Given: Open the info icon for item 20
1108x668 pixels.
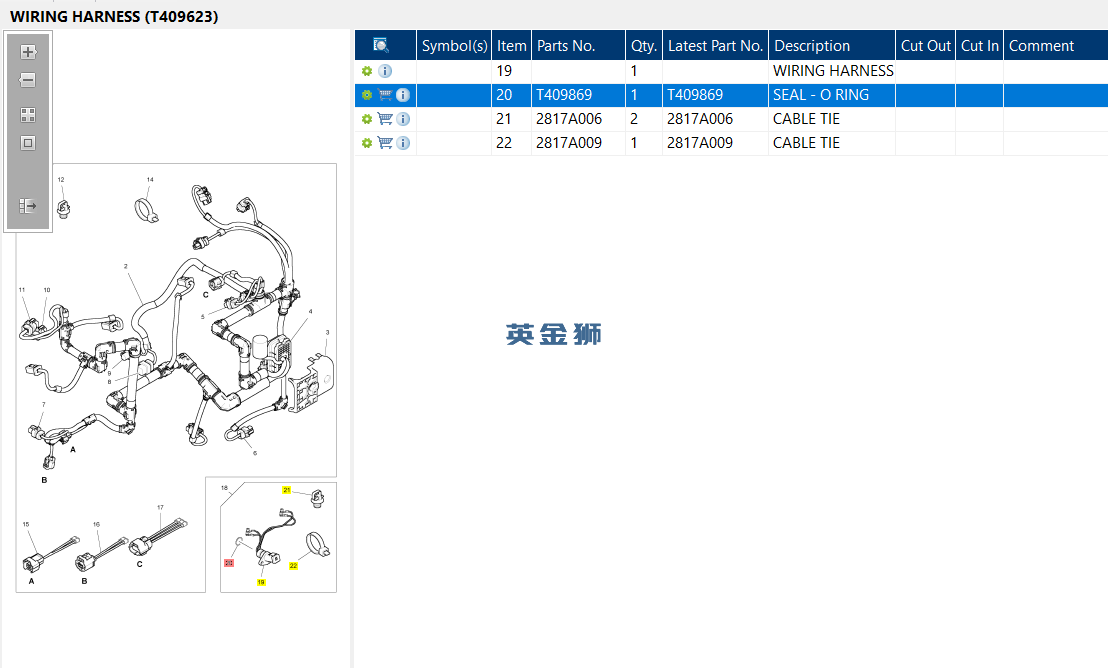Looking at the screenshot, I should click(403, 95).
